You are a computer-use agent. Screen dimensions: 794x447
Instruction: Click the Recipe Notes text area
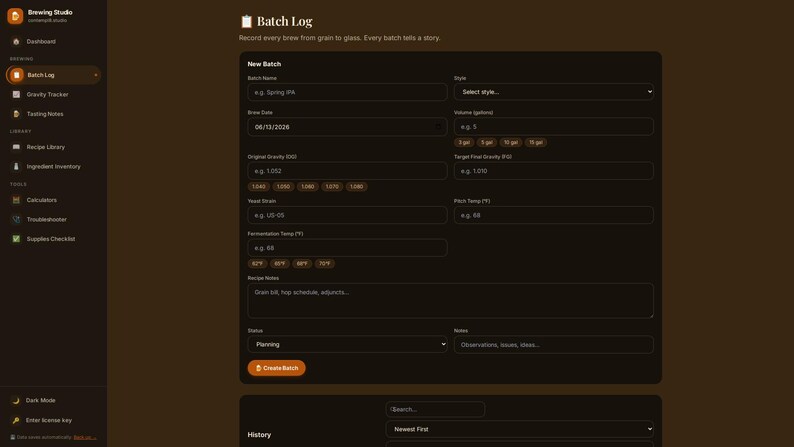[450, 301]
